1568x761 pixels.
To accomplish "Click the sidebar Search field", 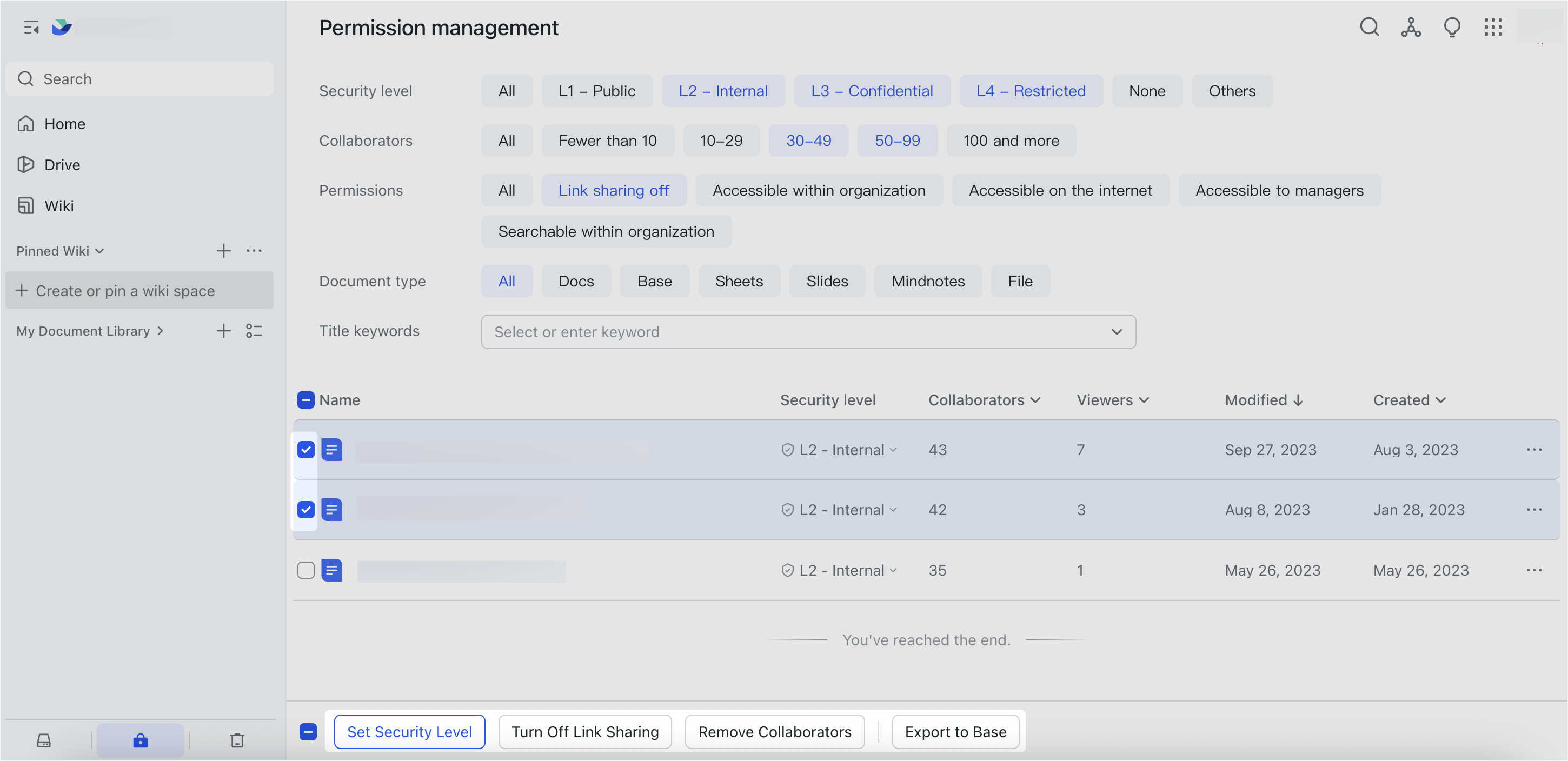I will click(x=139, y=79).
